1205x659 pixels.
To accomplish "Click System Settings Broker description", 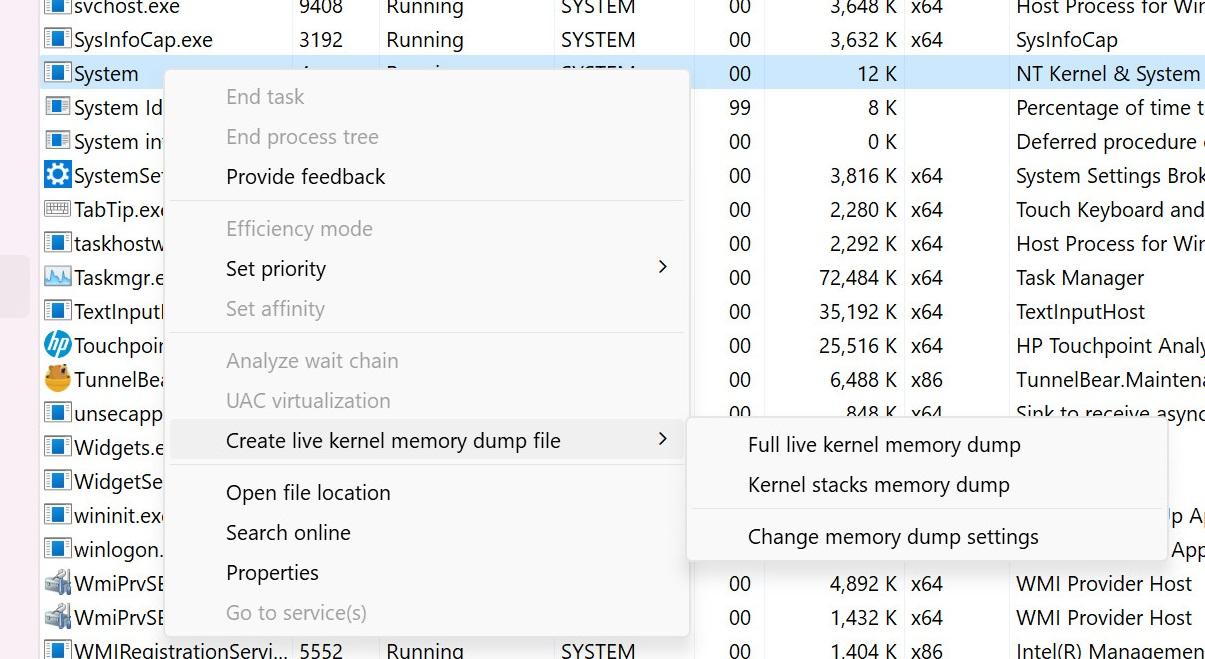I will pos(1110,175).
